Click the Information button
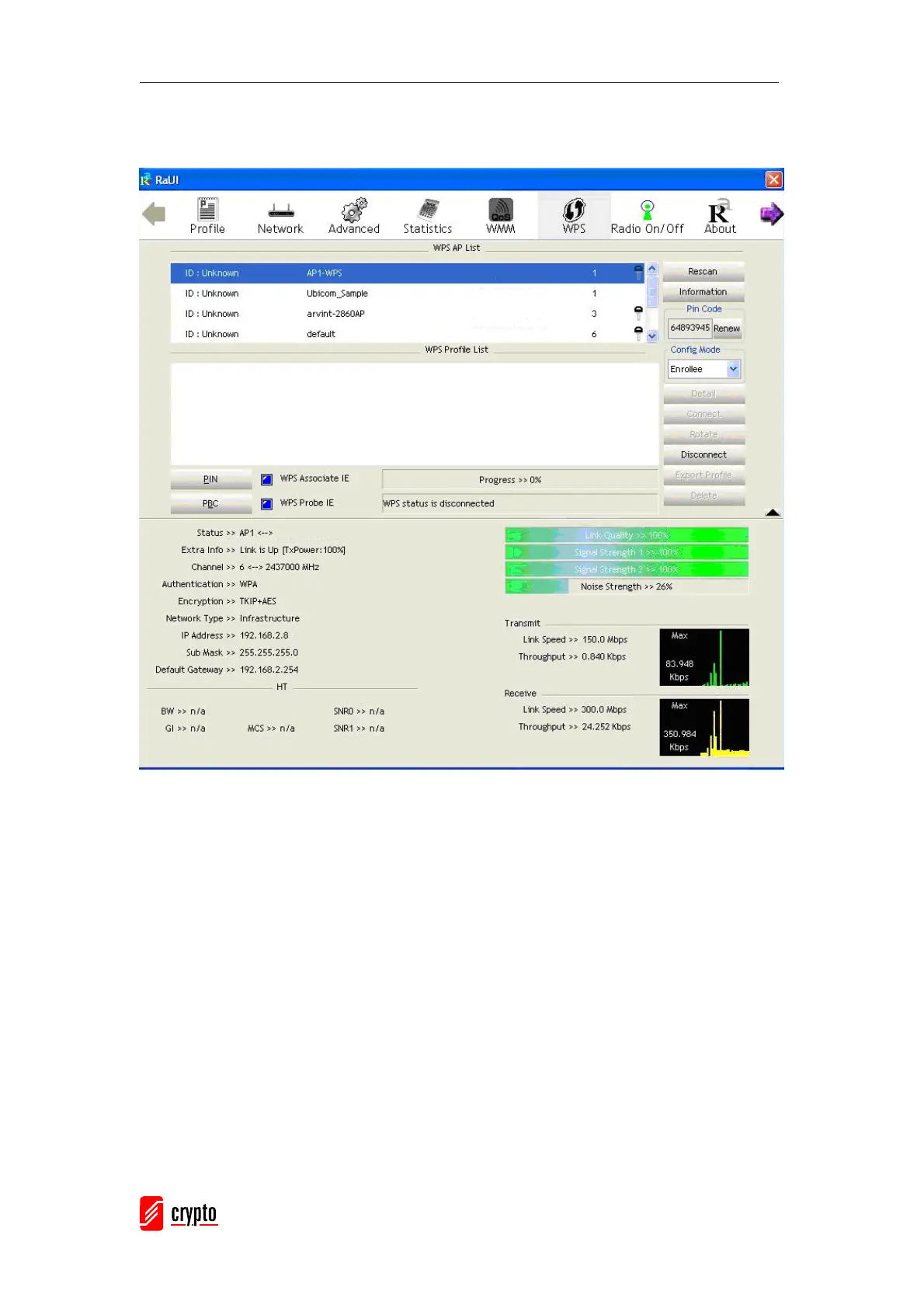The width and height of the screenshot is (924, 1308). (x=703, y=292)
